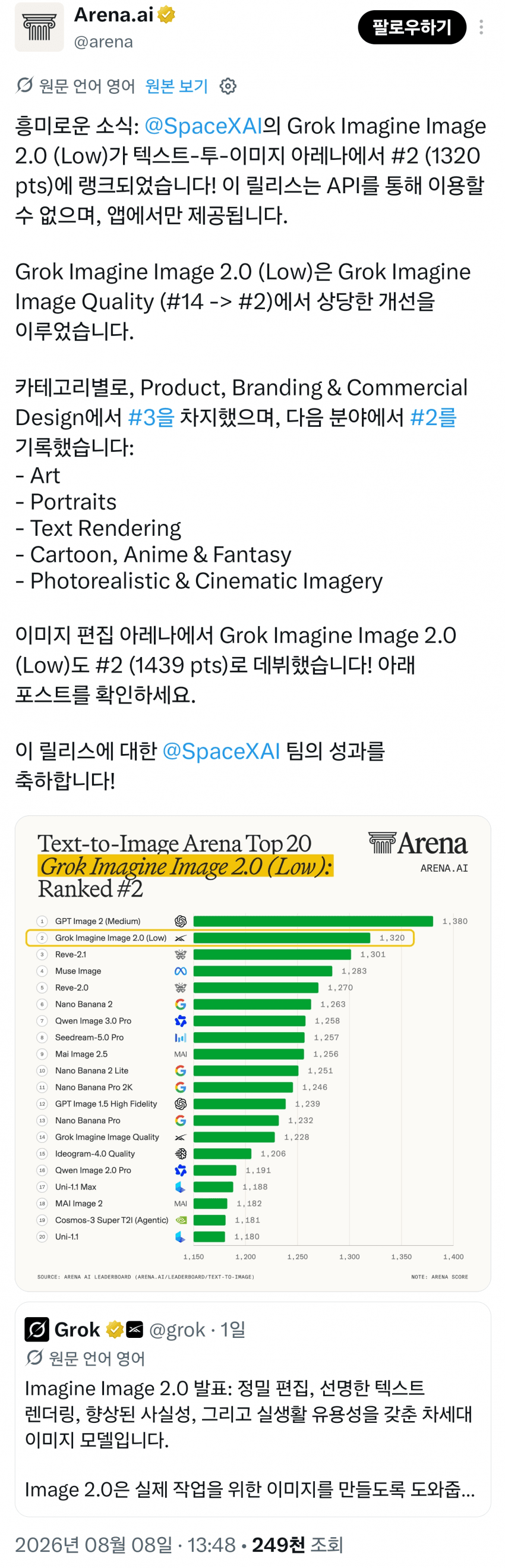Show original text via 원본 보기
This screenshot has height=1568, width=505.
tap(176, 86)
